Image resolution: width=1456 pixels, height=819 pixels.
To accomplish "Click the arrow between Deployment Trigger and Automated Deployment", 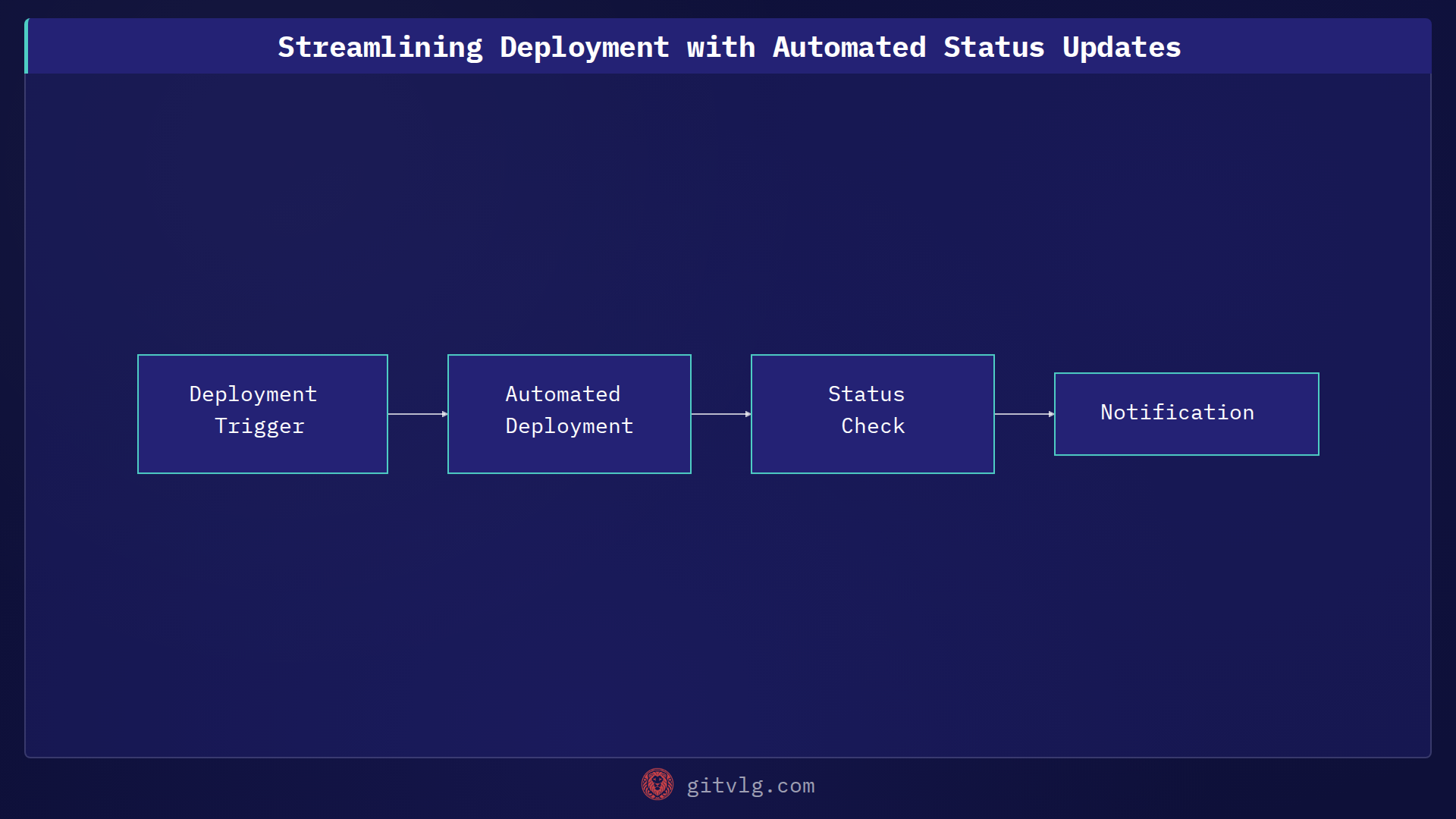I will click(x=417, y=414).
